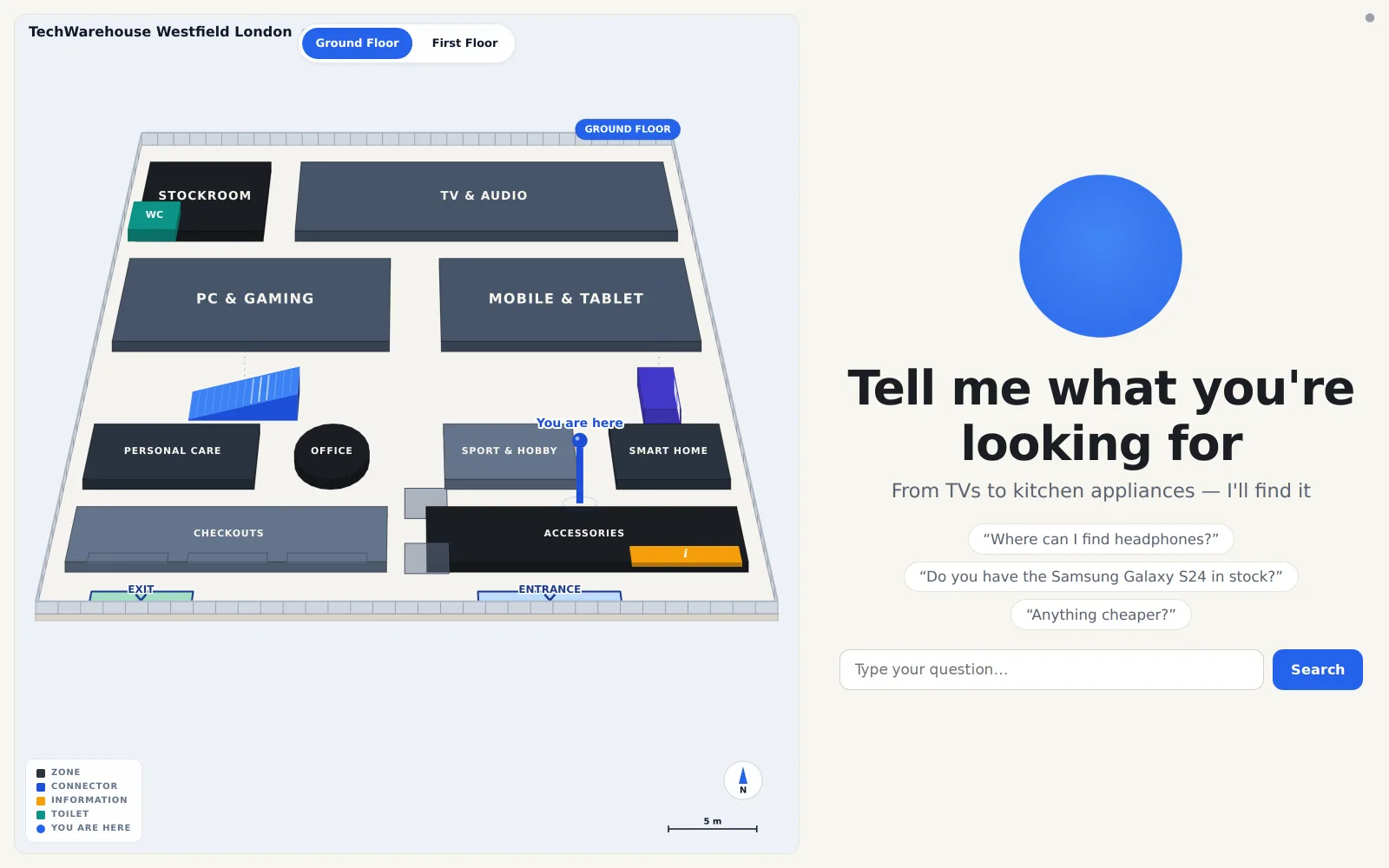
Task: Click the Connector legend swatch
Action: pyautogui.click(x=41, y=786)
